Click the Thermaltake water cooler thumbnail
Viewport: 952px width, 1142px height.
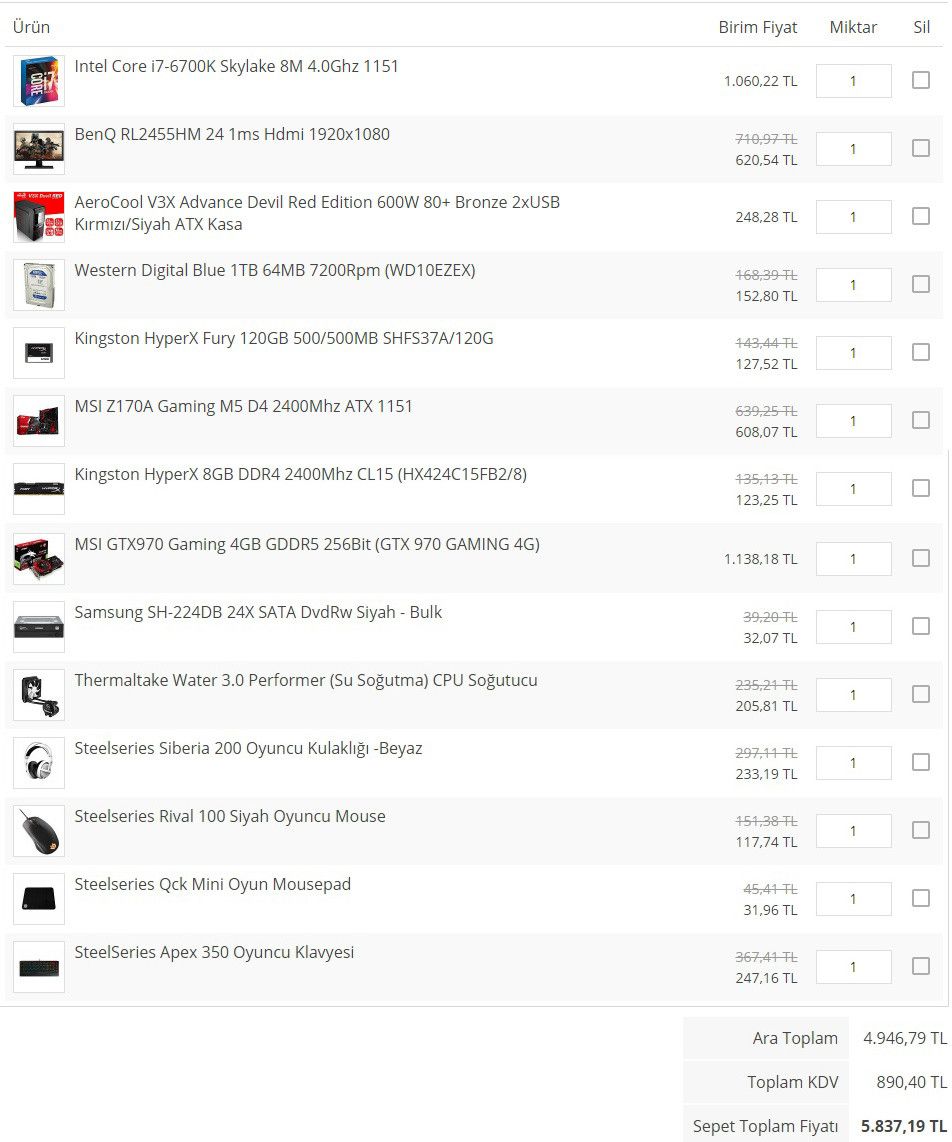39,695
